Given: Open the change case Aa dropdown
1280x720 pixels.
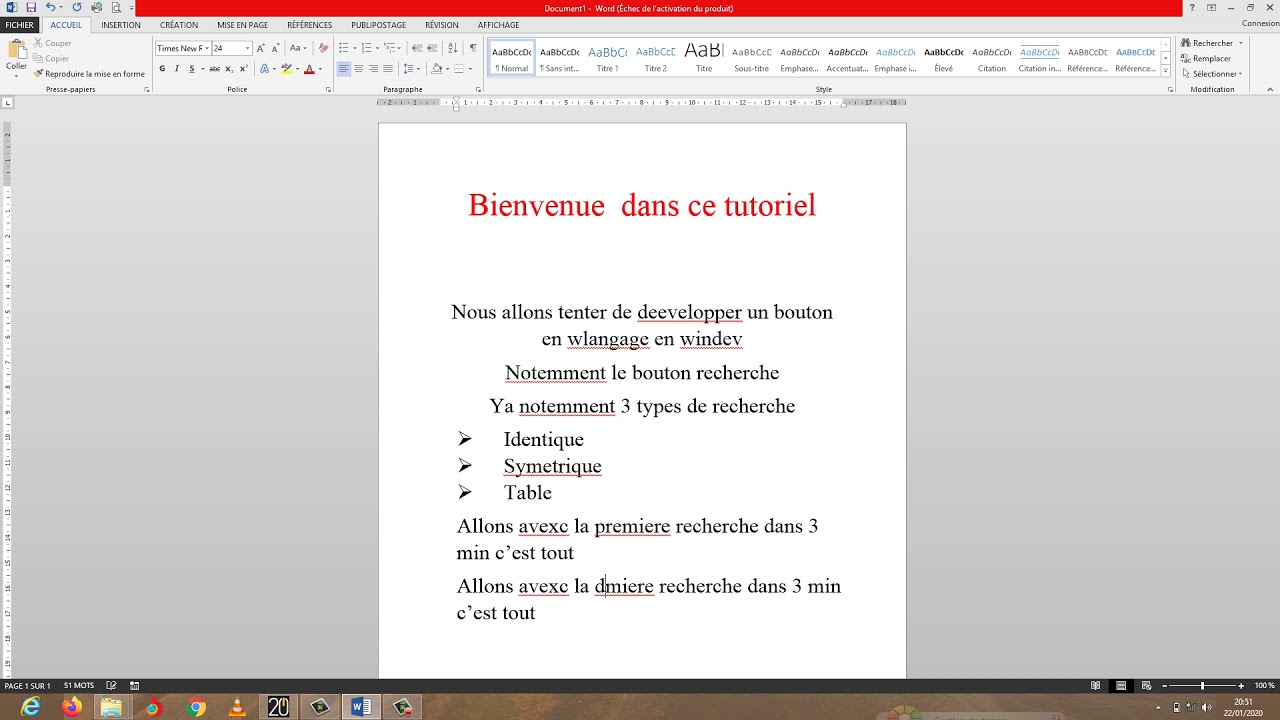Looking at the screenshot, I should pyautogui.click(x=298, y=48).
